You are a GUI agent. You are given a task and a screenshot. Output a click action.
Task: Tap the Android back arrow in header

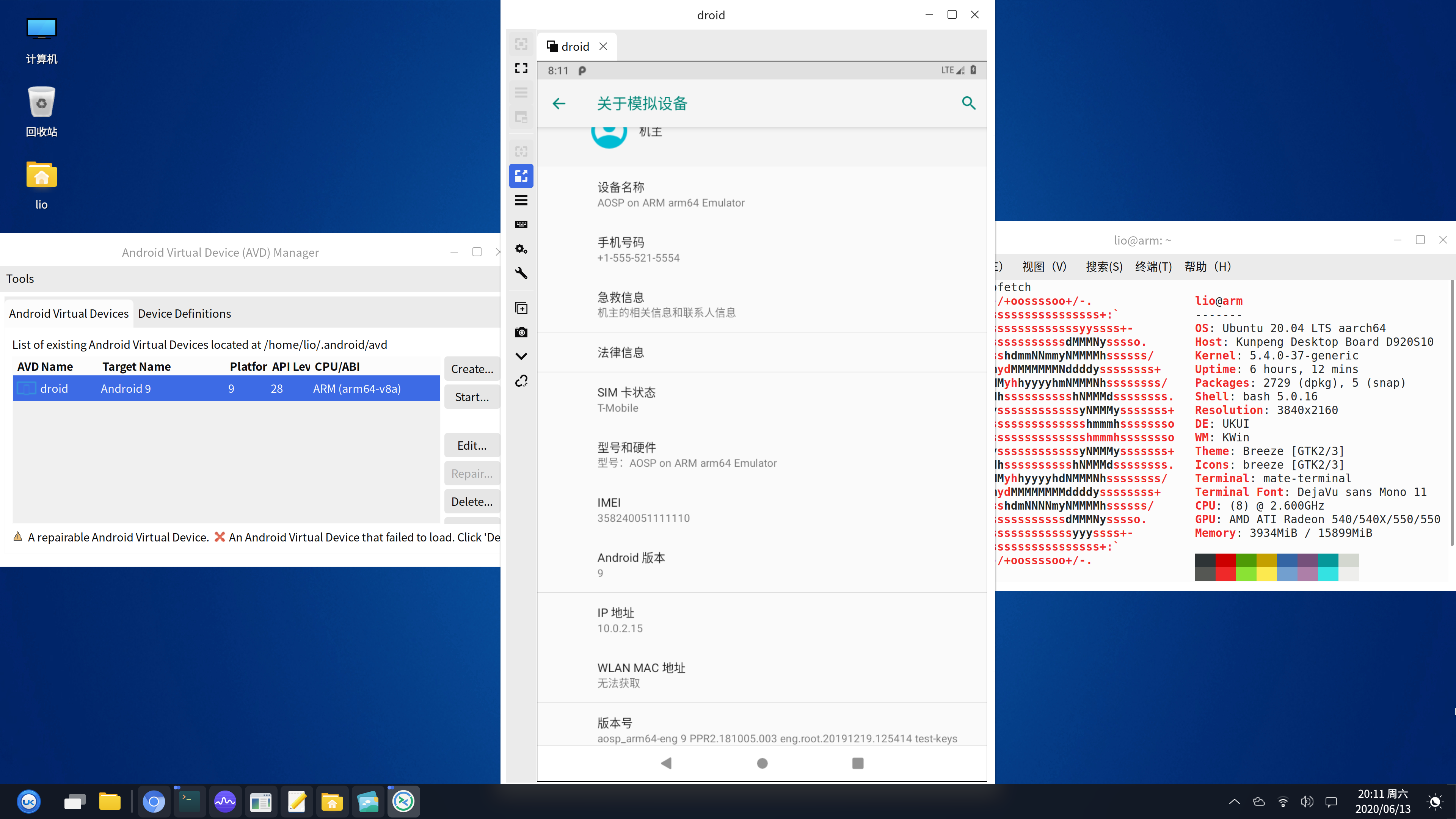559,104
